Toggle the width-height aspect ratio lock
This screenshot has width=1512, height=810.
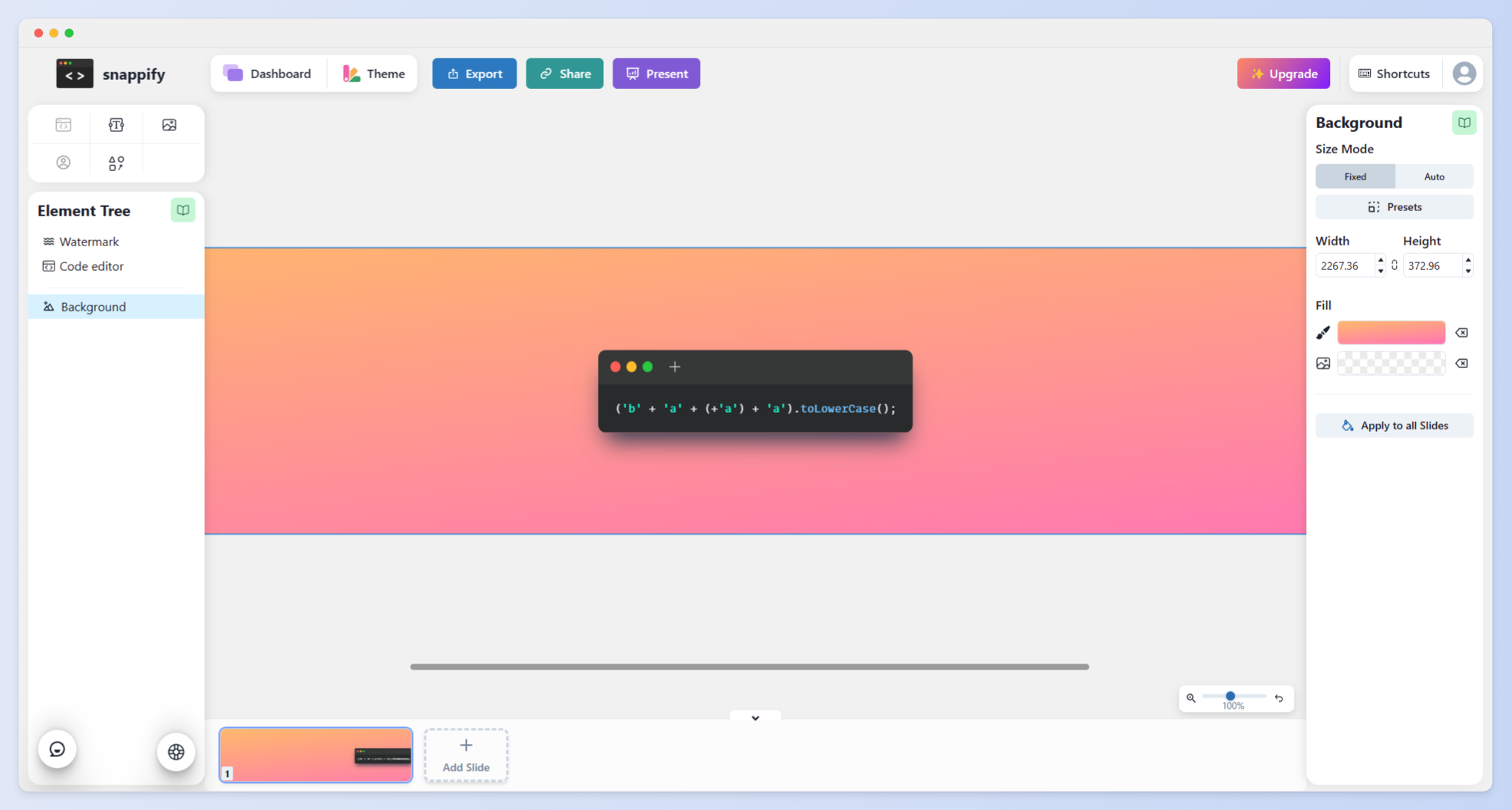(1395, 265)
